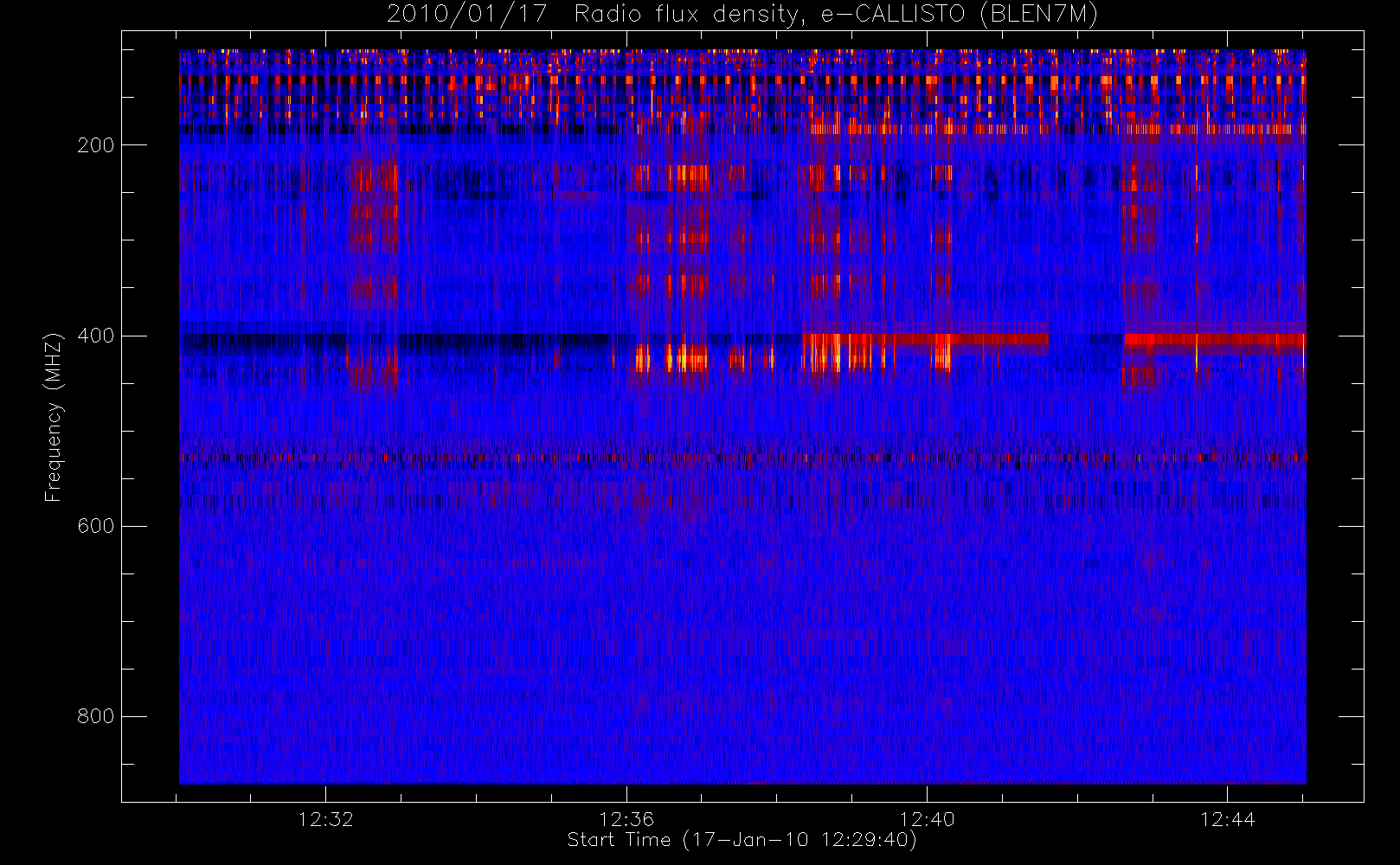Click the 12:32 time tick label

click(326, 819)
